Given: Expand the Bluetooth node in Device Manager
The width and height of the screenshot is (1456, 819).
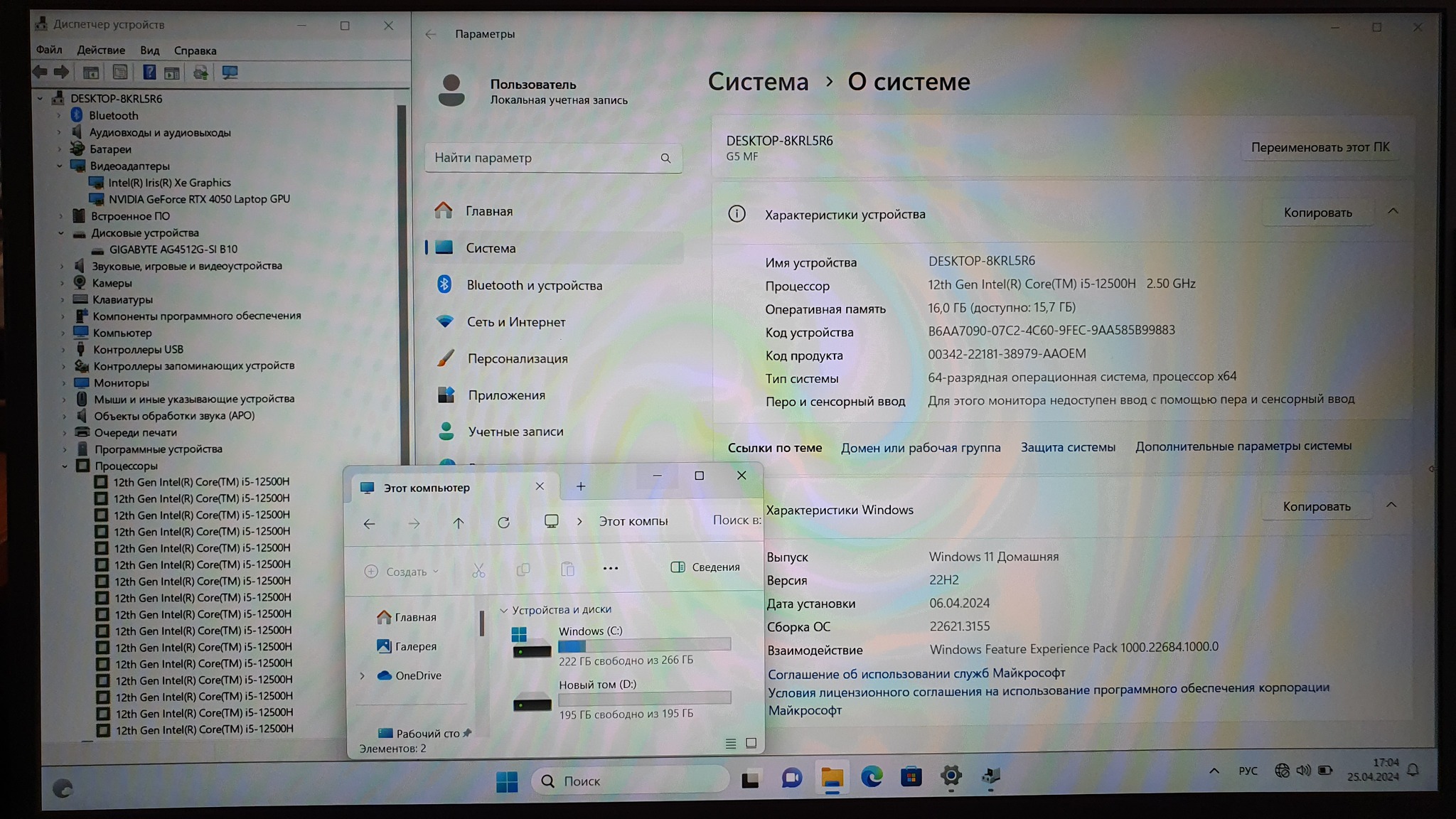Looking at the screenshot, I should click(59, 116).
